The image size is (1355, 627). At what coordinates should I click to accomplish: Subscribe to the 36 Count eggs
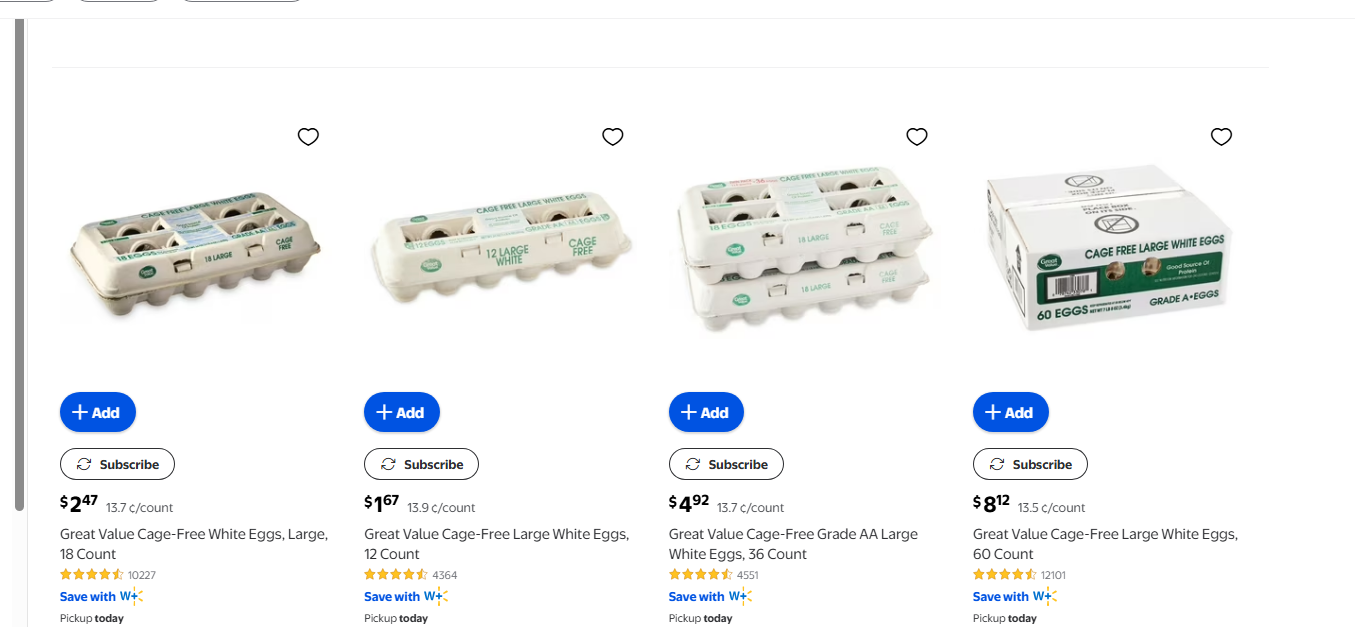726,464
